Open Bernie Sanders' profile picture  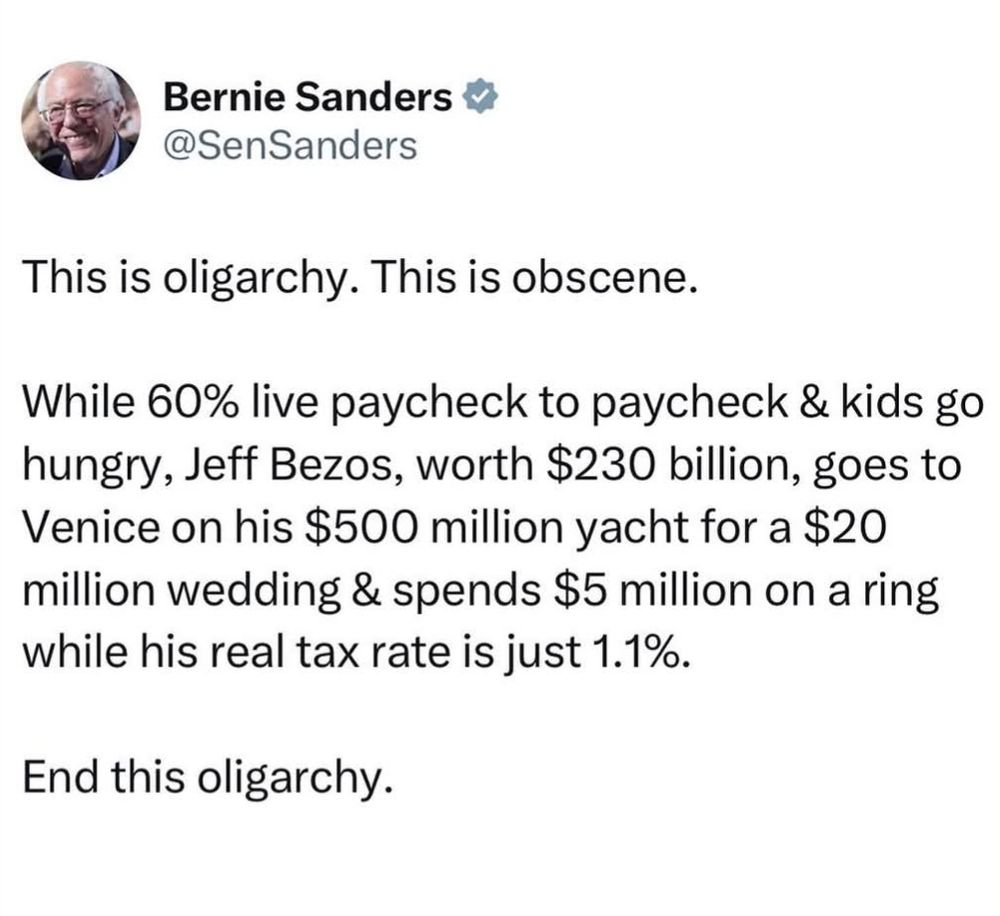point(81,120)
